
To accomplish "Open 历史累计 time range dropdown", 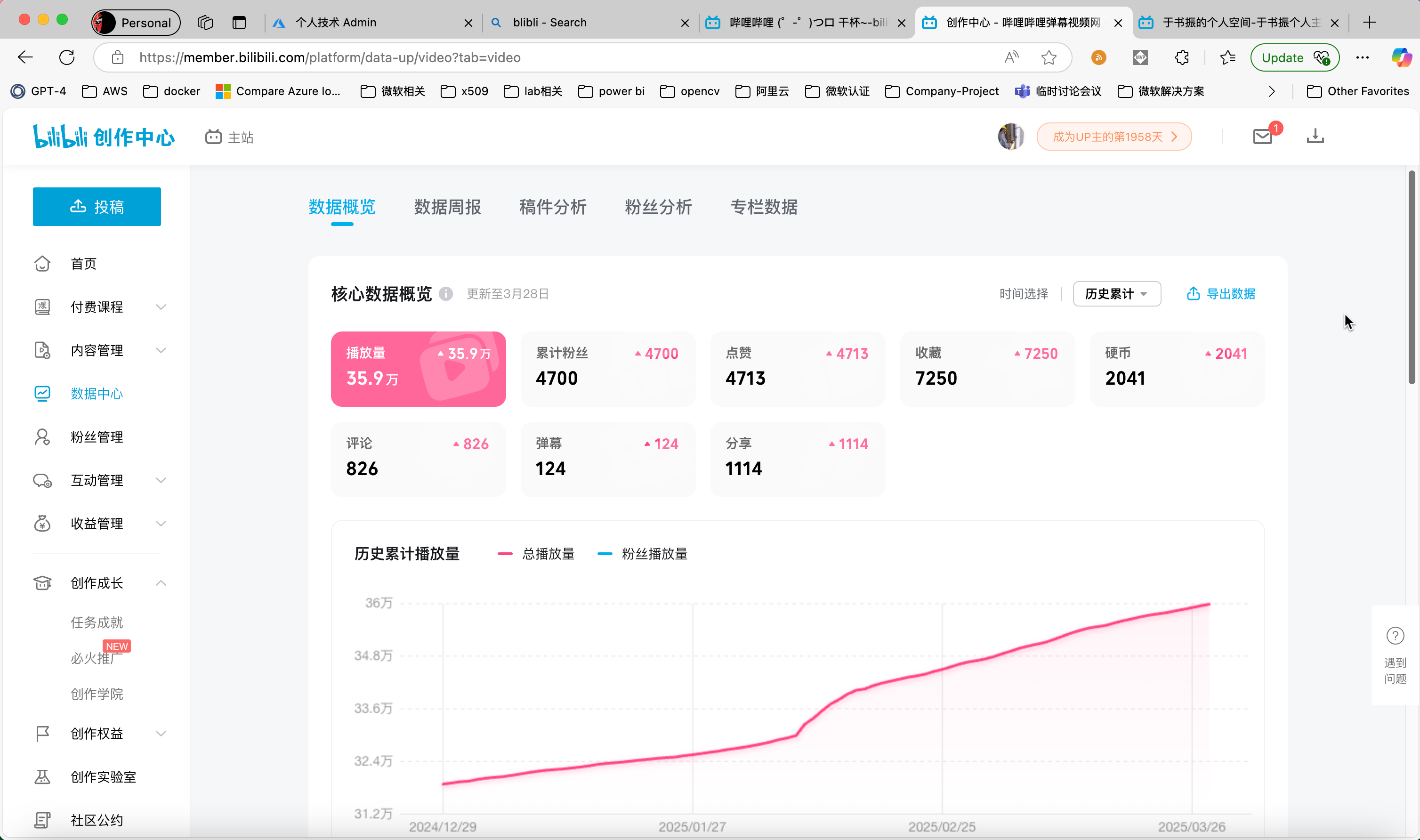I will [x=1117, y=294].
